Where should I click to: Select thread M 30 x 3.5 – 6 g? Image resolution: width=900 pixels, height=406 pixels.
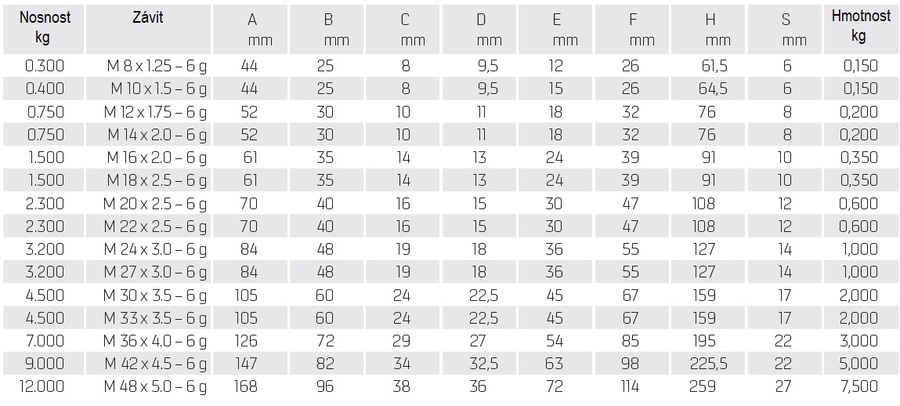pos(155,295)
